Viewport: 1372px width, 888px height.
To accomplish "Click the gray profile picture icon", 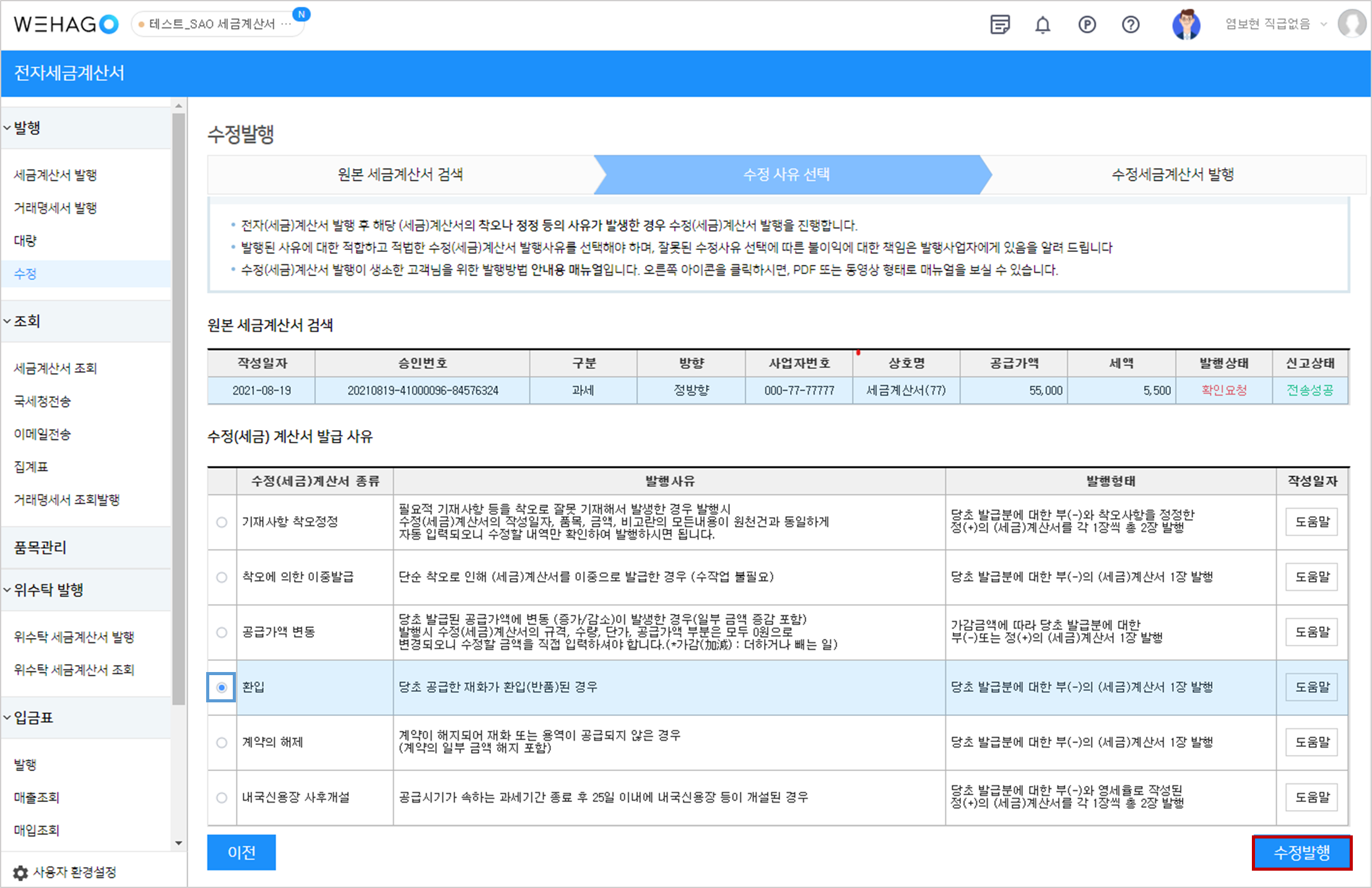I will click(x=1352, y=24).
